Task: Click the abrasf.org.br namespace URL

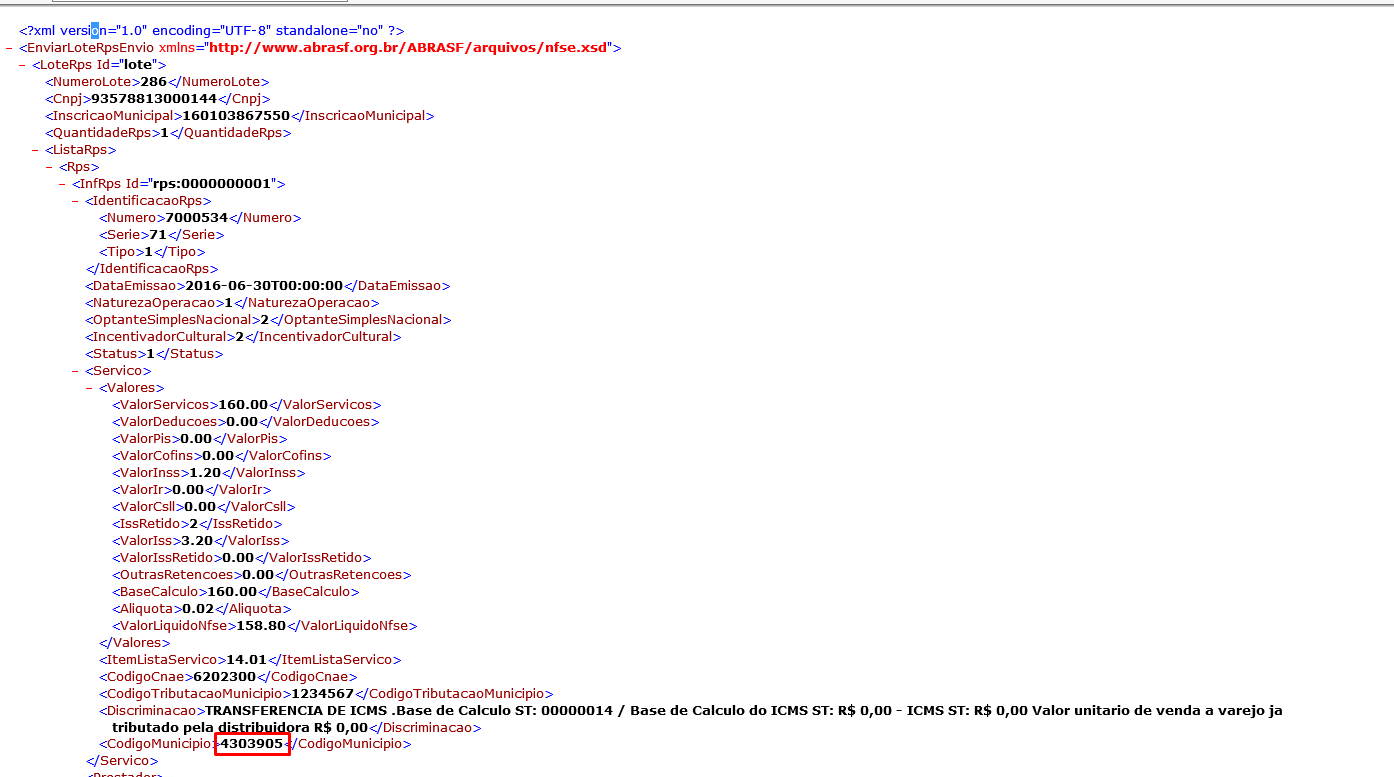Action: point(408,47)
